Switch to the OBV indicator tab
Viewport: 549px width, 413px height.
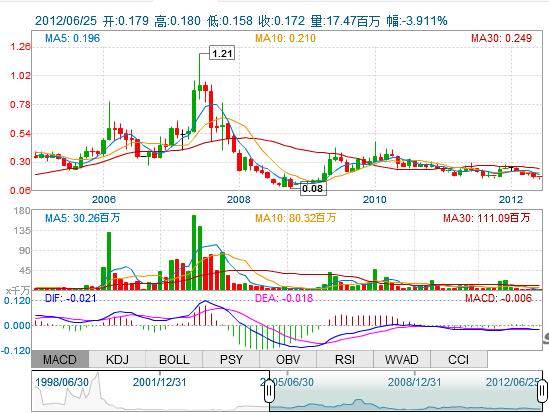tap(288, 359)
